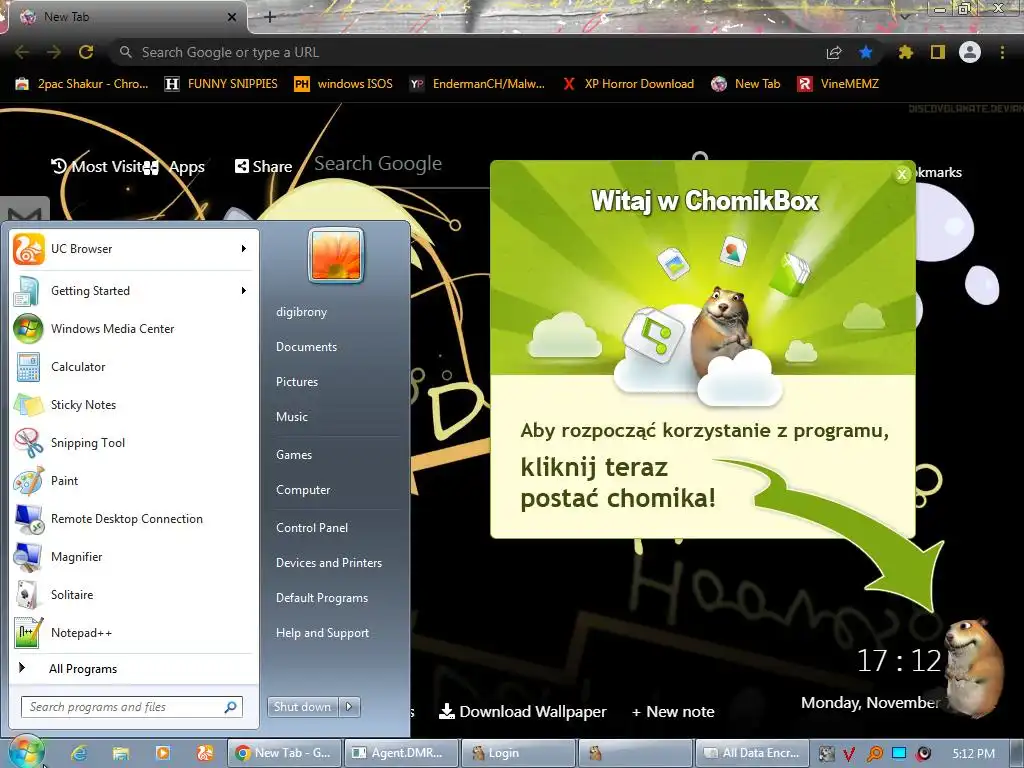Open Shut down options arrow
1024x768 pixels.
[349, 707]
